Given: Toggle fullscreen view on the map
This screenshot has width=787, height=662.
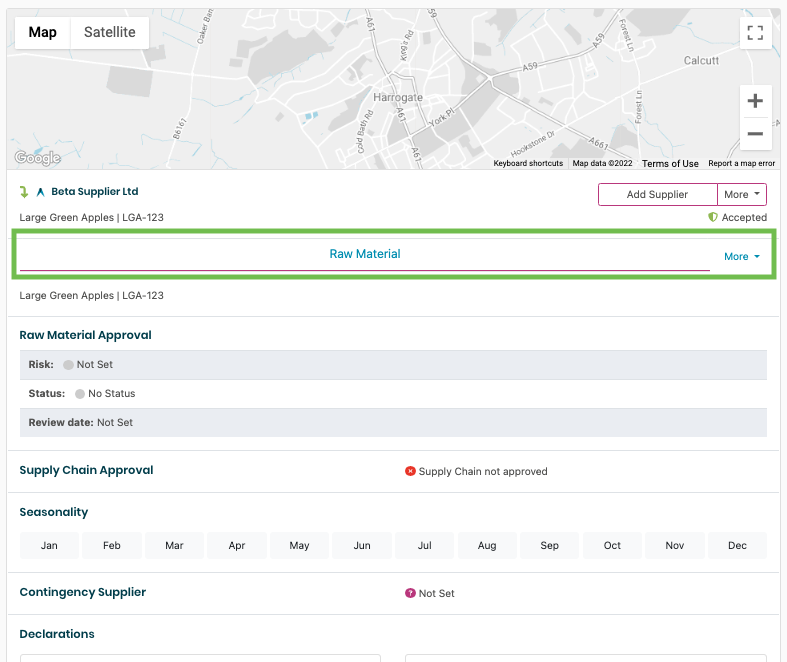Looking at the screenshot, I should click(x=755, y=32).
